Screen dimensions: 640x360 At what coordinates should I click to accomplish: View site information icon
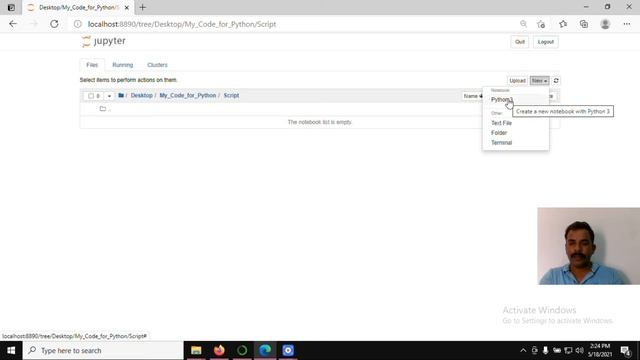click(78, 24)
